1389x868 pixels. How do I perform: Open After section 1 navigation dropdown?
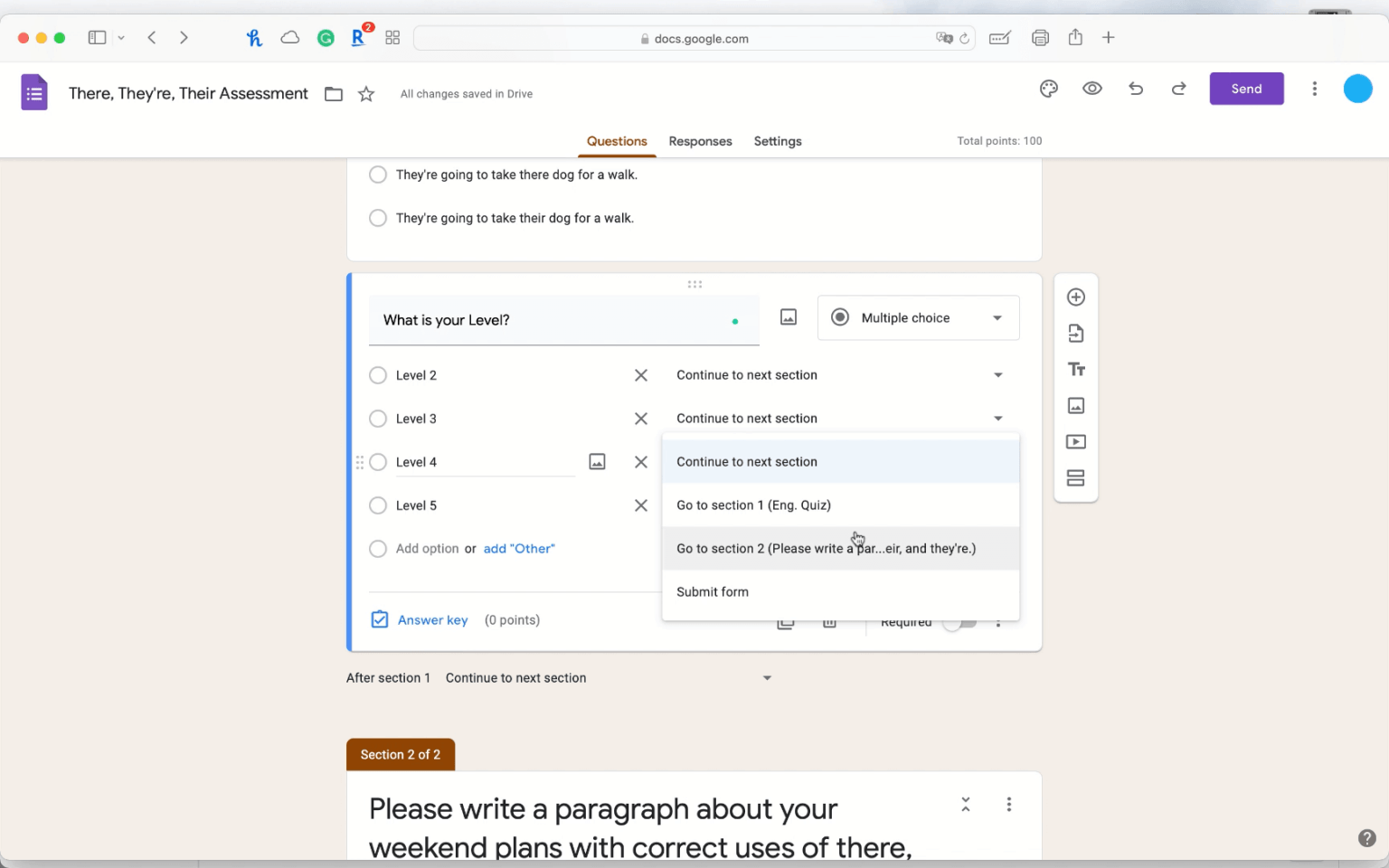766,678
